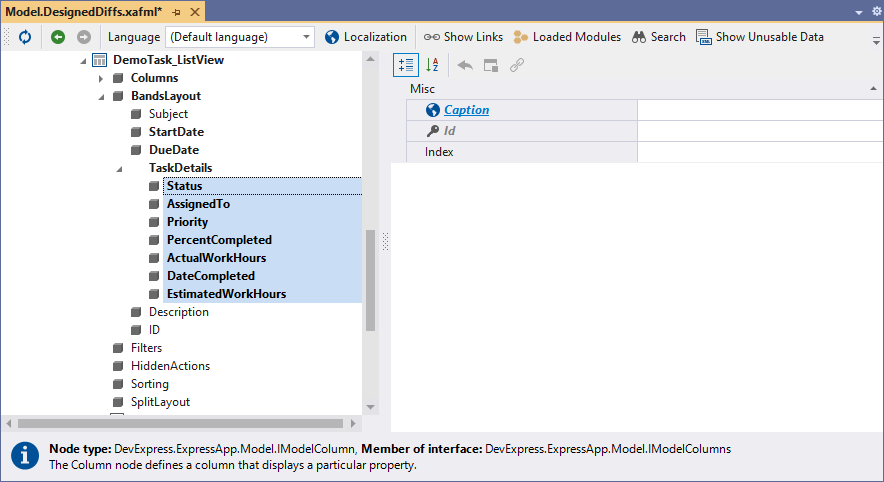The image size is (884, 482).
Task: Toggle Show Unusable Data
Action: (x=760, y=37)
